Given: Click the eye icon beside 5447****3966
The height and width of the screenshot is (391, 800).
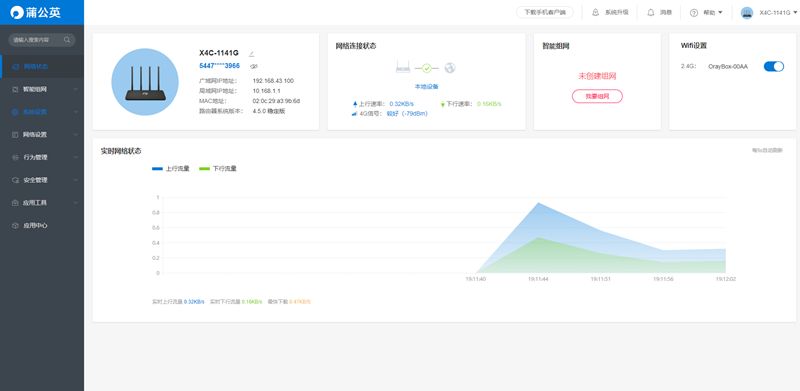Looking at the screenshot, I should pos(253,66).
